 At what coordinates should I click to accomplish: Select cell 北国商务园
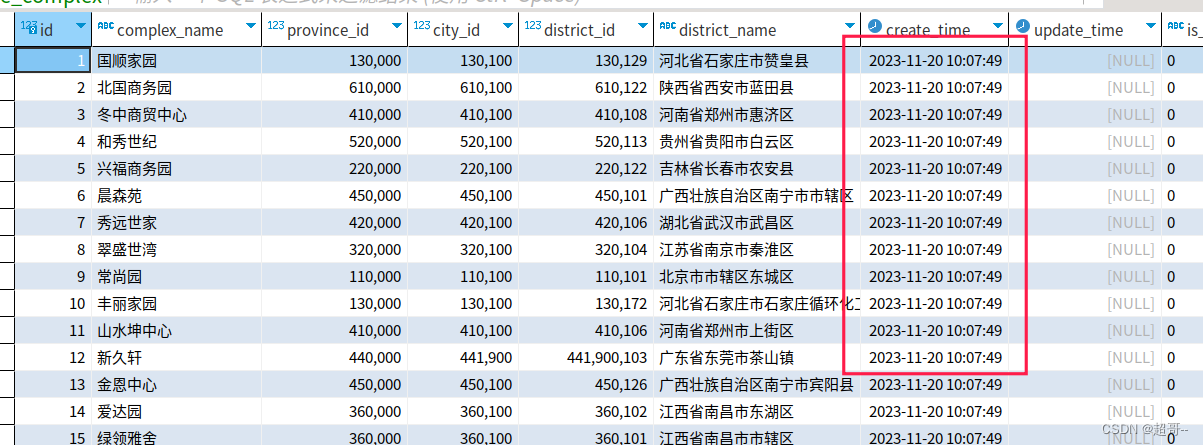pos(176,88)
